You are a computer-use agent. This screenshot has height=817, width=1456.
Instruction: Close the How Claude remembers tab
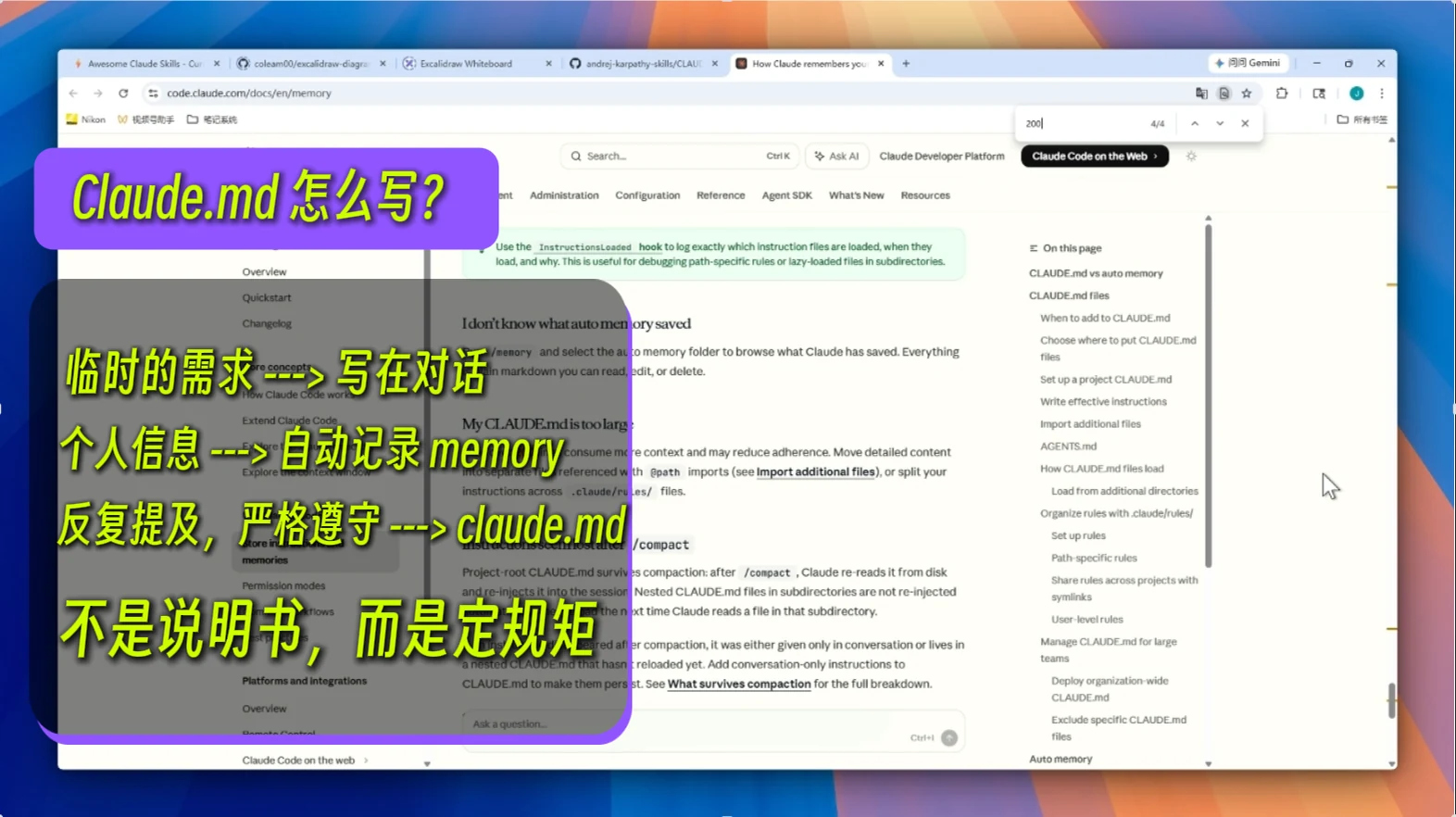881,64
